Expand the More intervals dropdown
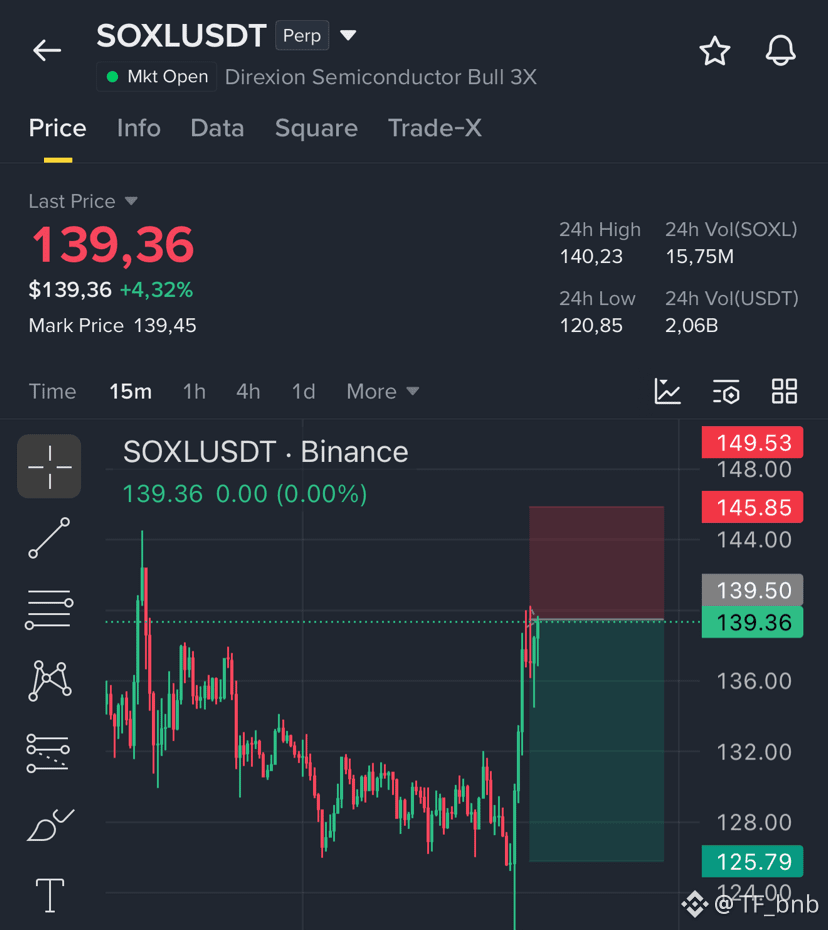Image resolution: width=828 pixels, height=930 pixels. tap(383, 391)
